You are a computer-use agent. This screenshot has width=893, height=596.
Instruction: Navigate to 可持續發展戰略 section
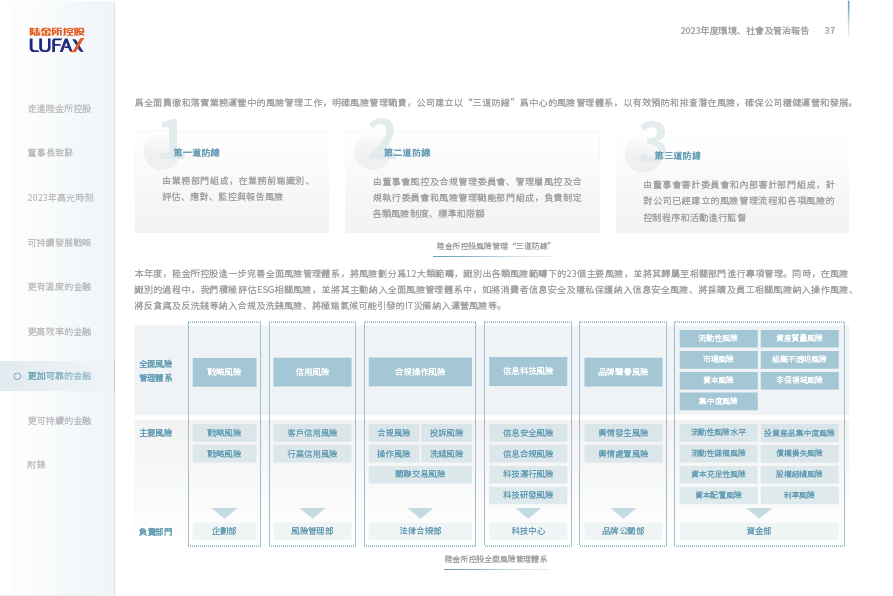pyautogui.click(x=59, y=242)
